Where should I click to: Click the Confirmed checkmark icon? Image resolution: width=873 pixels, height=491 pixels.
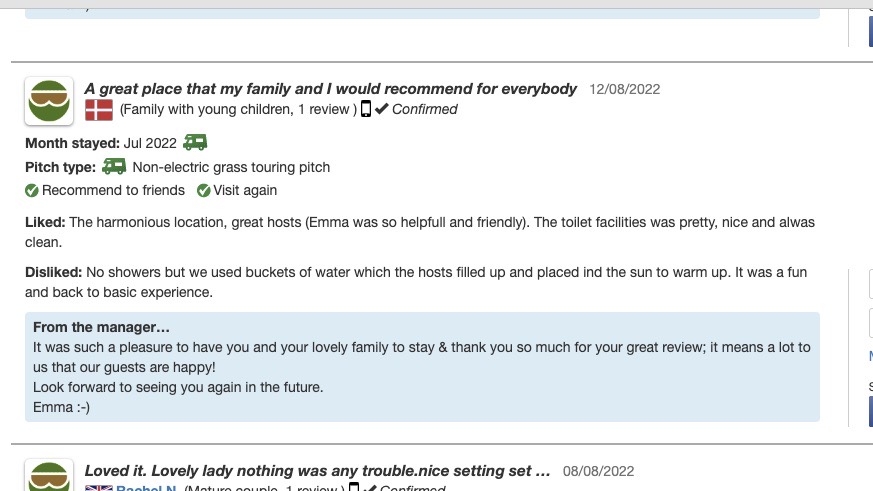tap(381, 109)
